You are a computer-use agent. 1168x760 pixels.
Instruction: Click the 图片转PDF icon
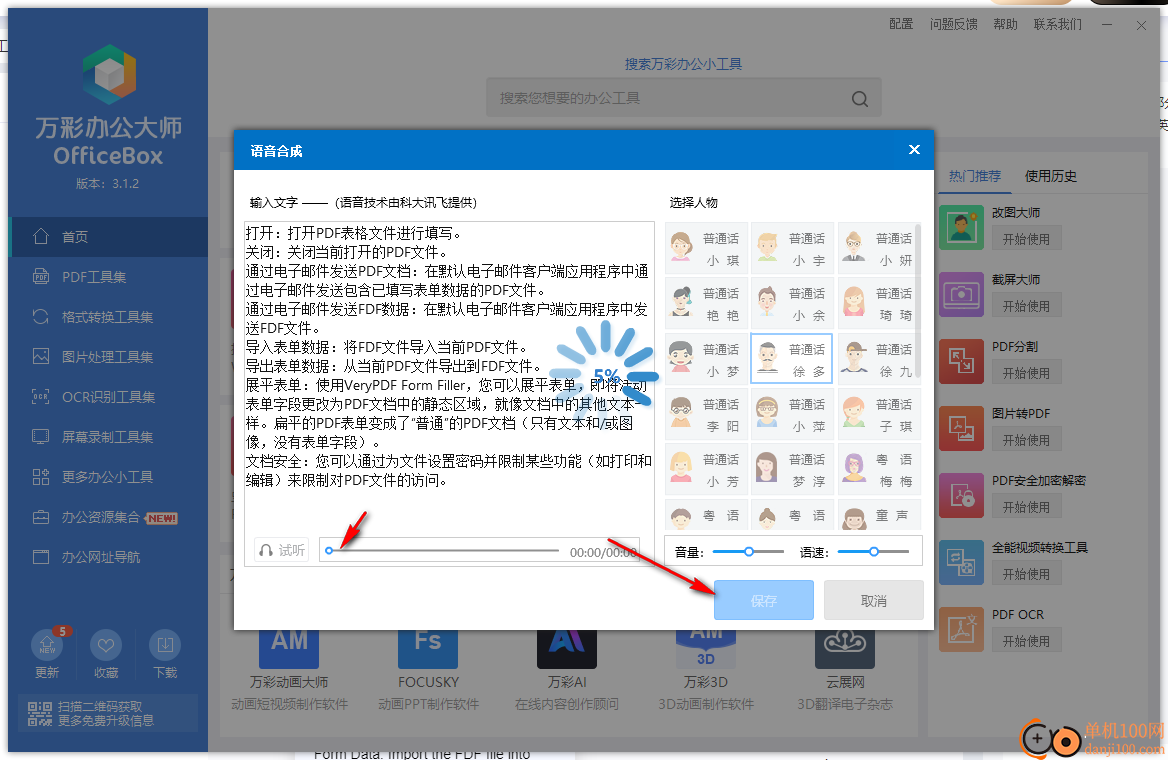(961, 428)
